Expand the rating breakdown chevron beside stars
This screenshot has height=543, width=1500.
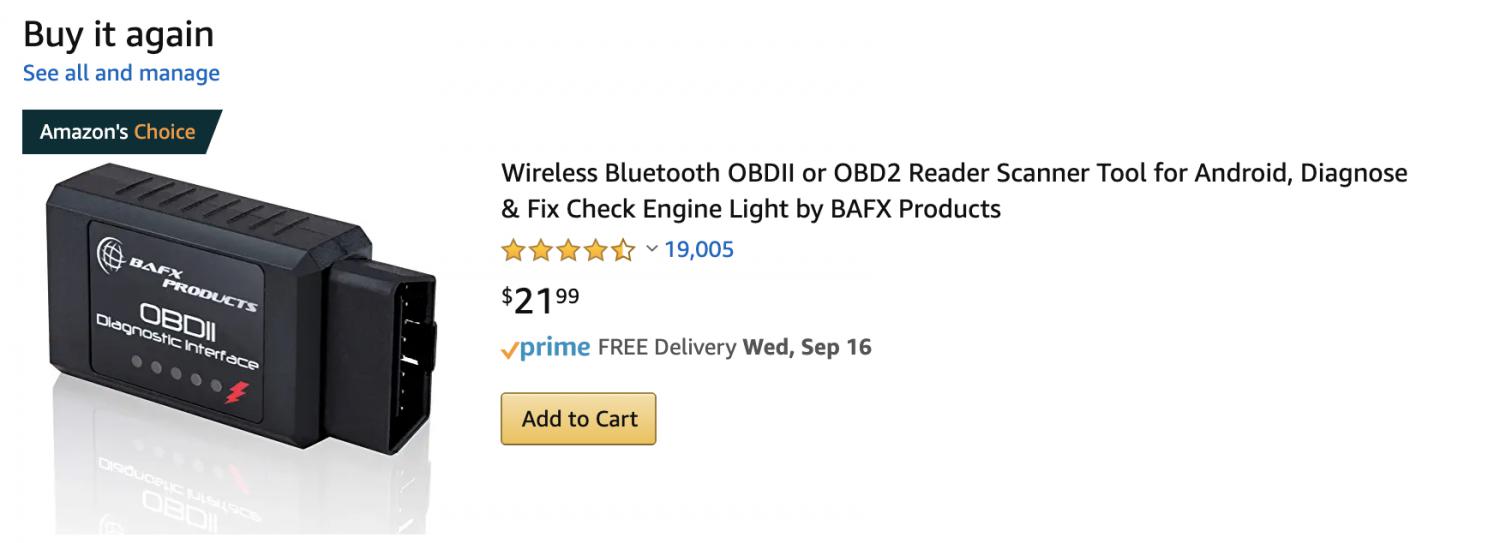point(651,249)
